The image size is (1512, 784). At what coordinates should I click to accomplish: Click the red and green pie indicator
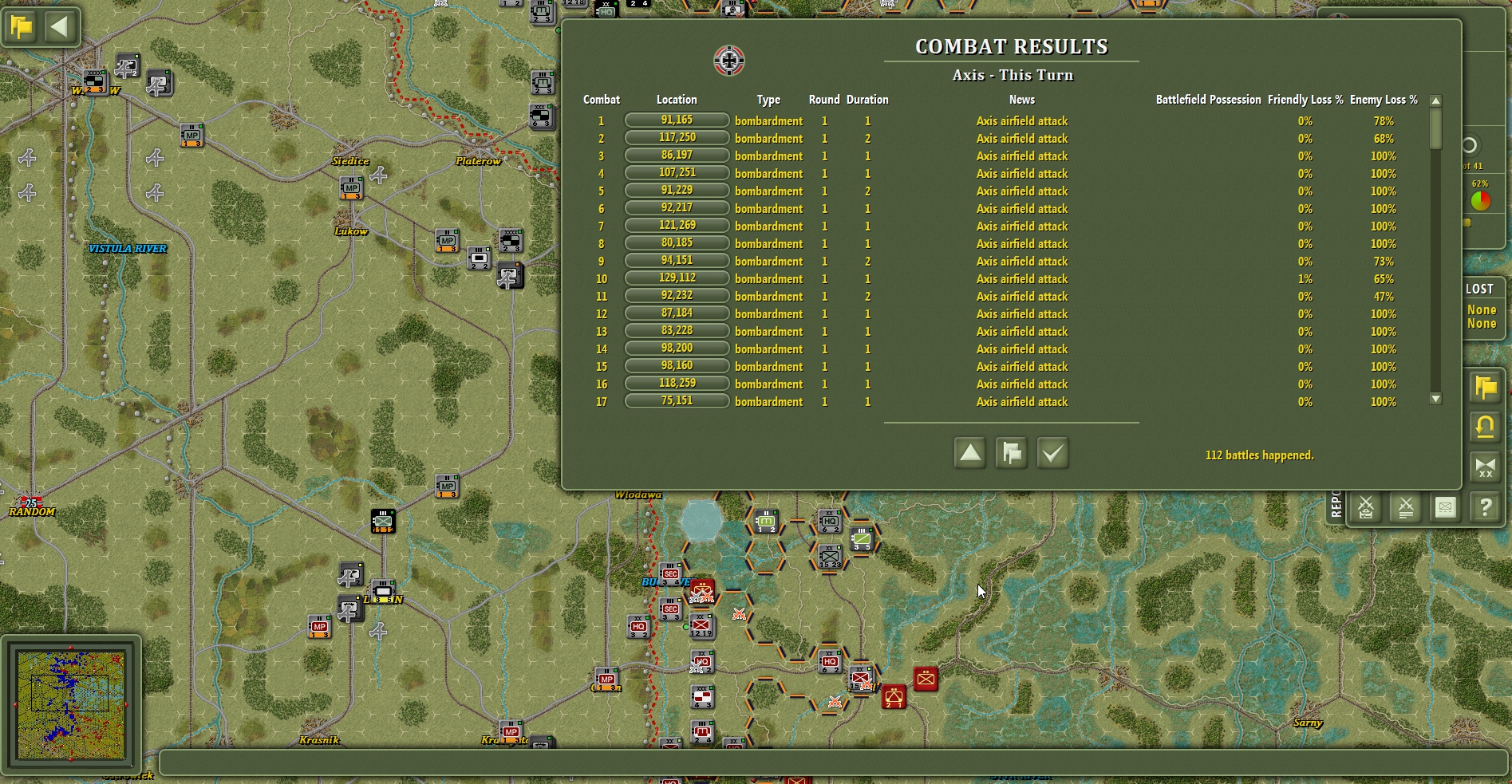(x=1480, y=200)
